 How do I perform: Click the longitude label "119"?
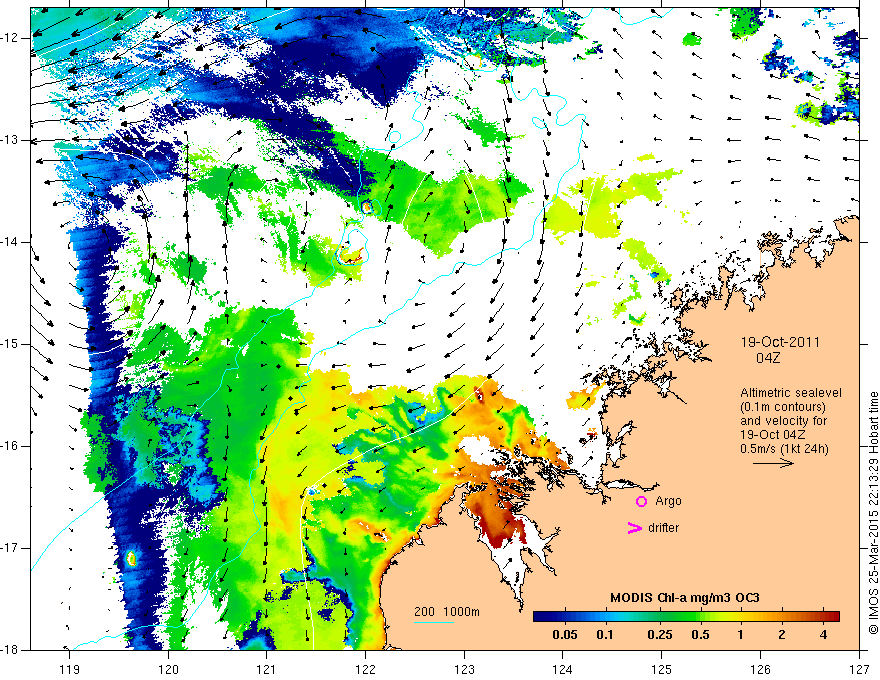70,669
